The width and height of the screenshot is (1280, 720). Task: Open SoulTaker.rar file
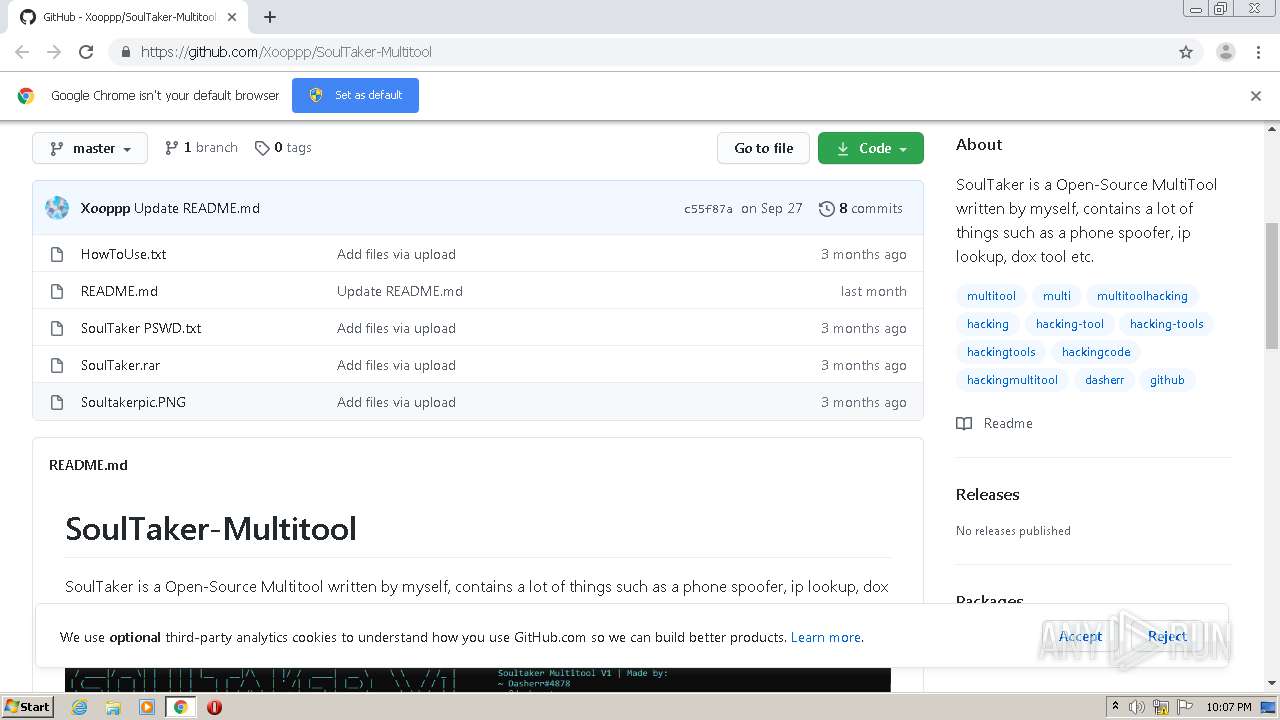click(x=120, y=365)
